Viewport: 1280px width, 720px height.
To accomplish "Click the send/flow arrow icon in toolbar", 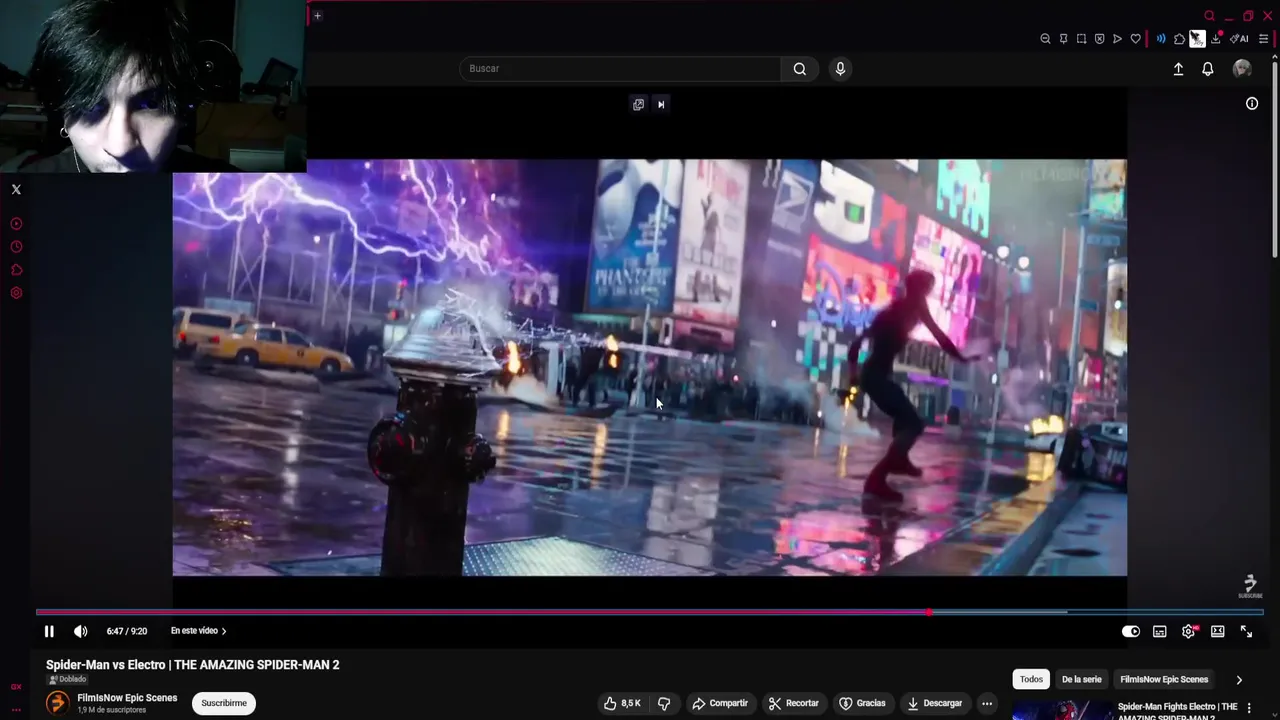I will pos(1117,39).
